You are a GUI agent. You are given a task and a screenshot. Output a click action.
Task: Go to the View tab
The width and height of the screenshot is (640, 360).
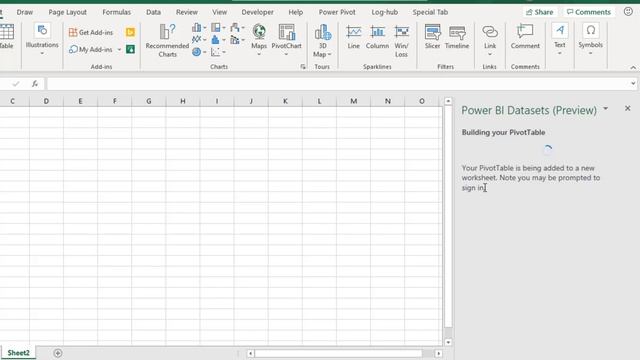(x=220, y=12)
